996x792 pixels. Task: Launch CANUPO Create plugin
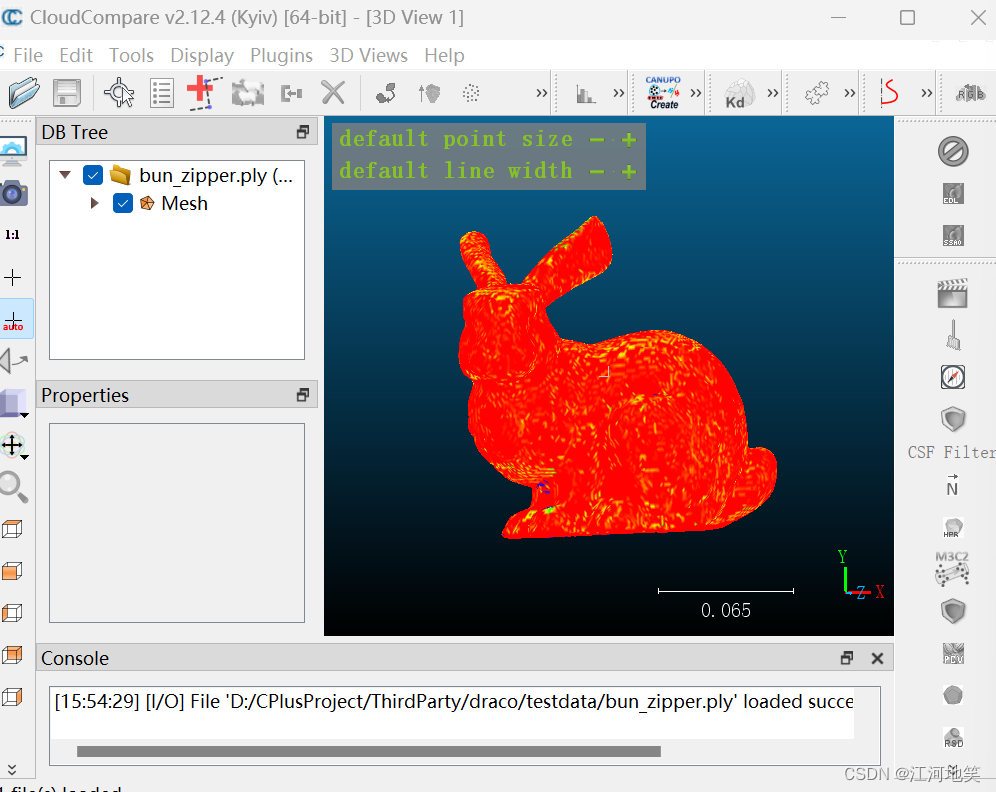pyautogui.click(x=663, y=93)
